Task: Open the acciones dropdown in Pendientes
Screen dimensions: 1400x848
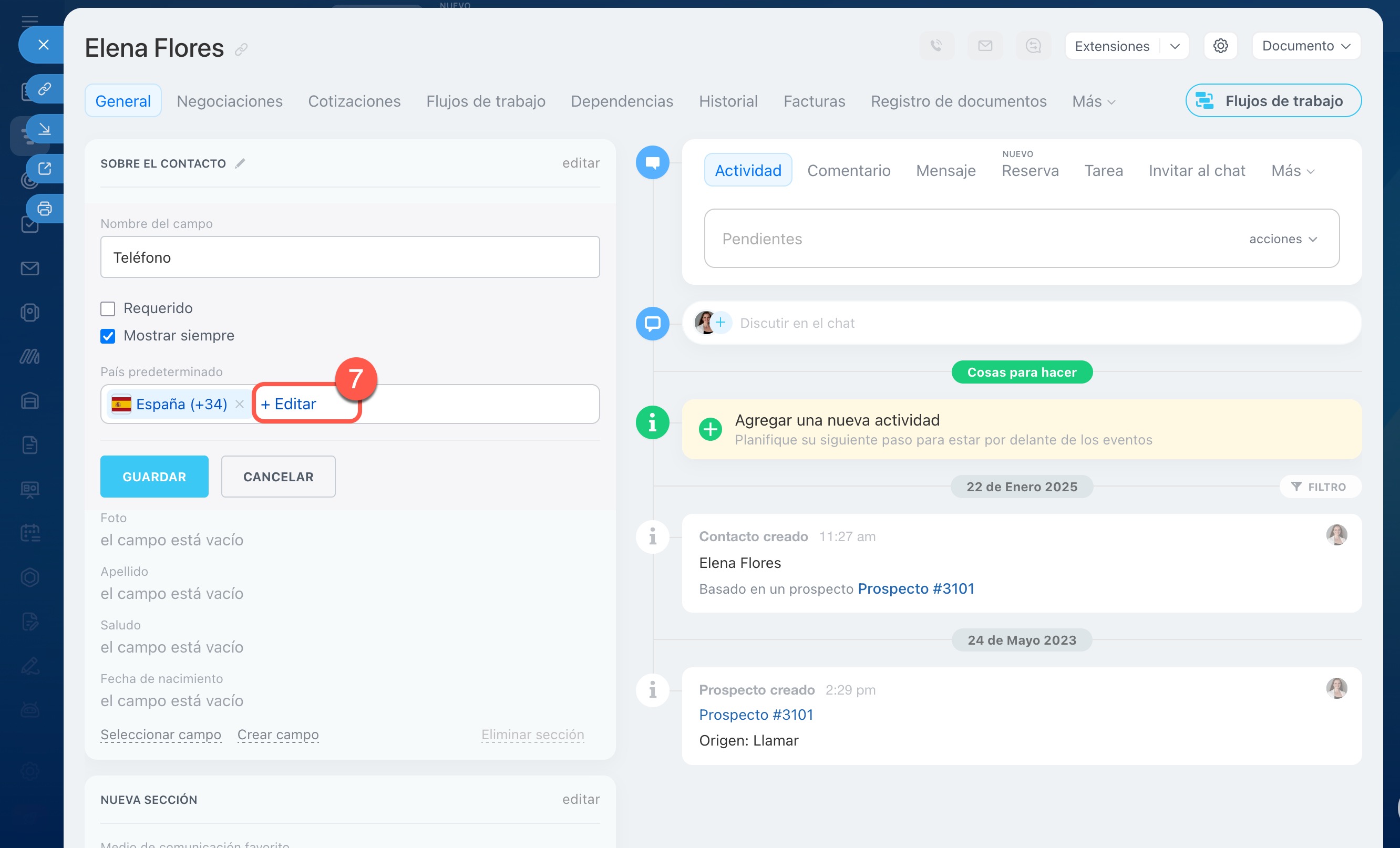Action: pyautogui.click(x=1282, y=239)
